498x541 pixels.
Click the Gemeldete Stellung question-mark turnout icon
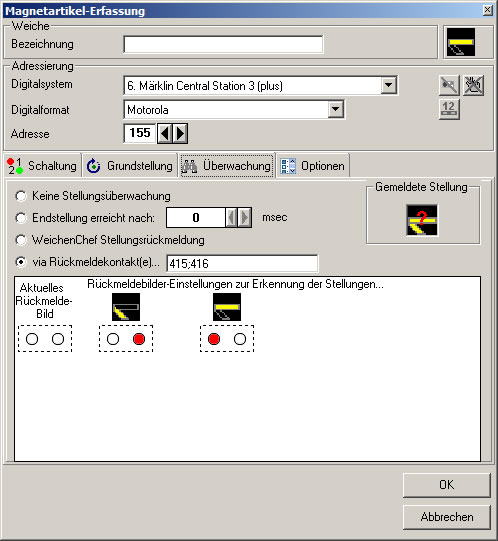click(422, 220)
